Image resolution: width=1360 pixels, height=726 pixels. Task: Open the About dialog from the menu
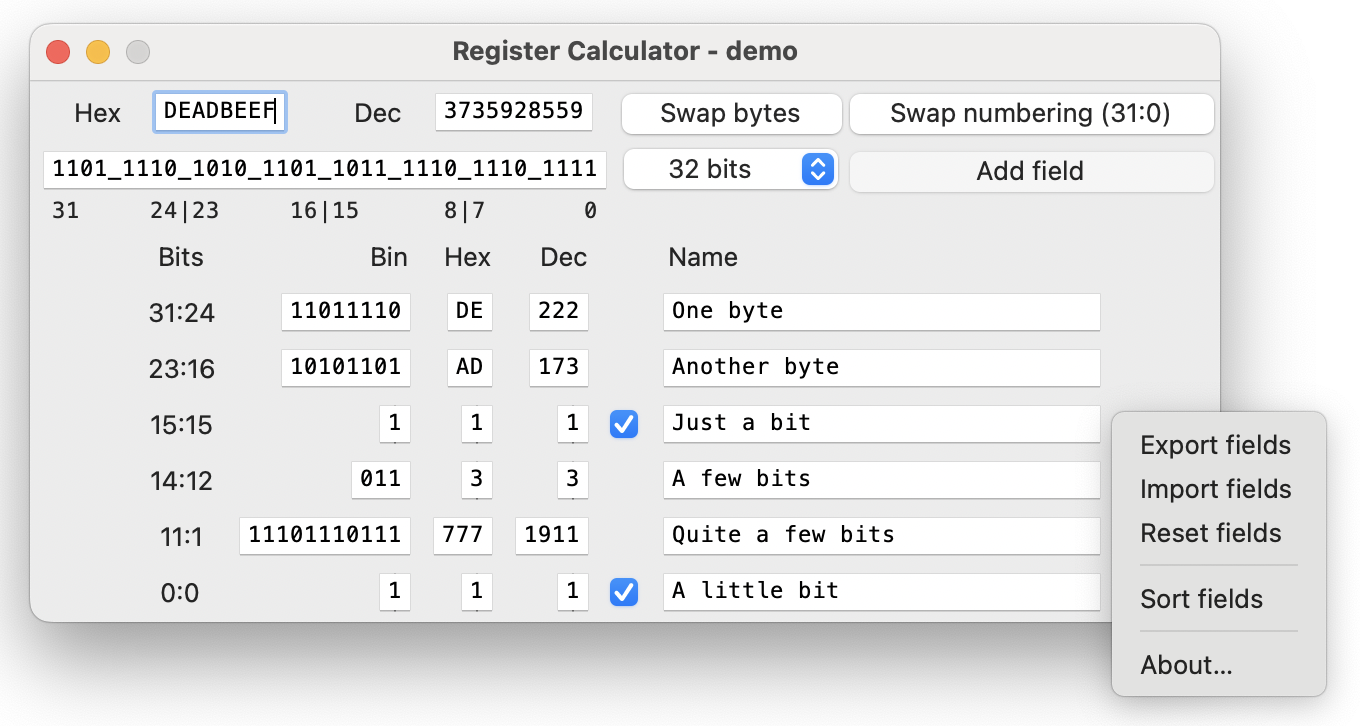pos(1187,665)
